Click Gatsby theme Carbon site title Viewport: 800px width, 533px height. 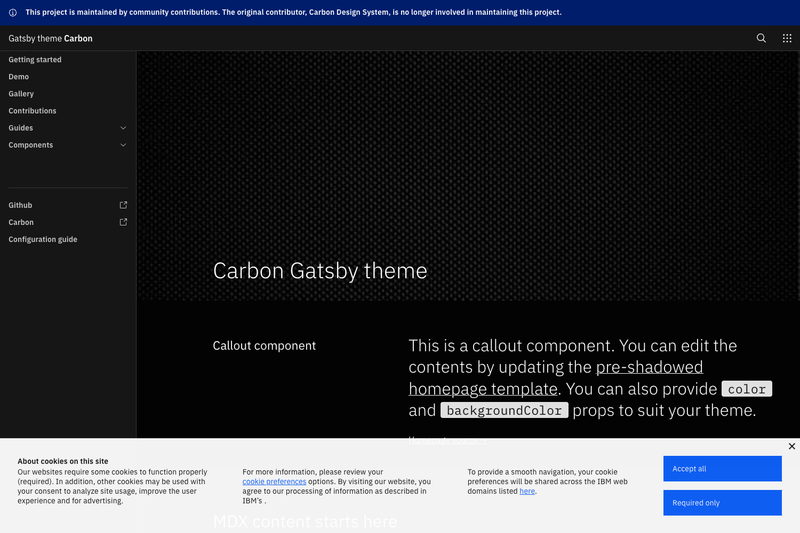point(51,38)
